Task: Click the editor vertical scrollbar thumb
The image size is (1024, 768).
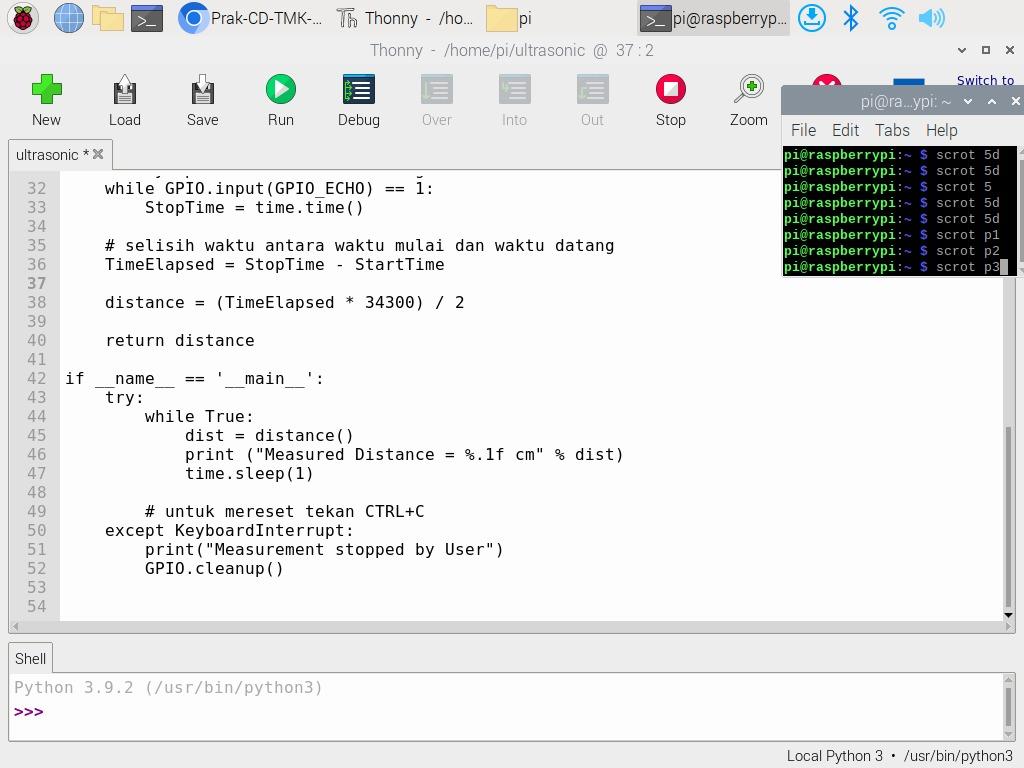Action: (1008, 516)
